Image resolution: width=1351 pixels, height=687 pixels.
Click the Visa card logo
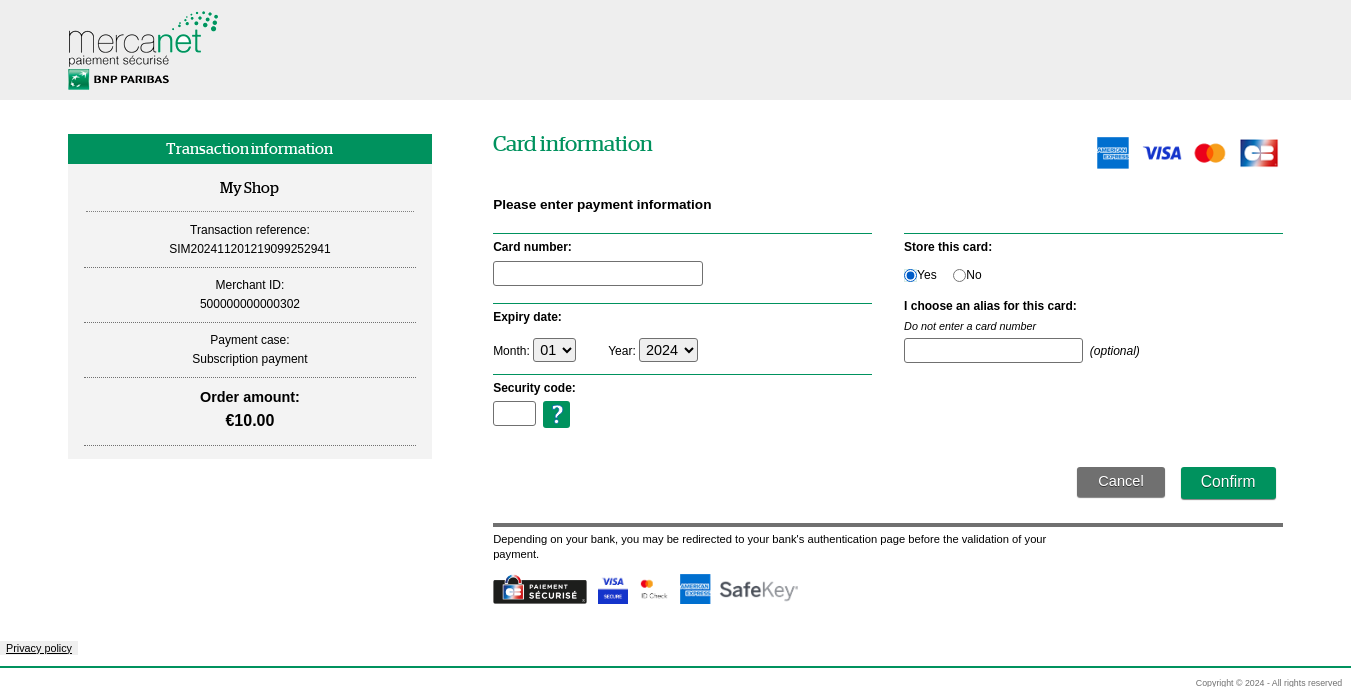pyautogui.click(x=1161, y=152)
